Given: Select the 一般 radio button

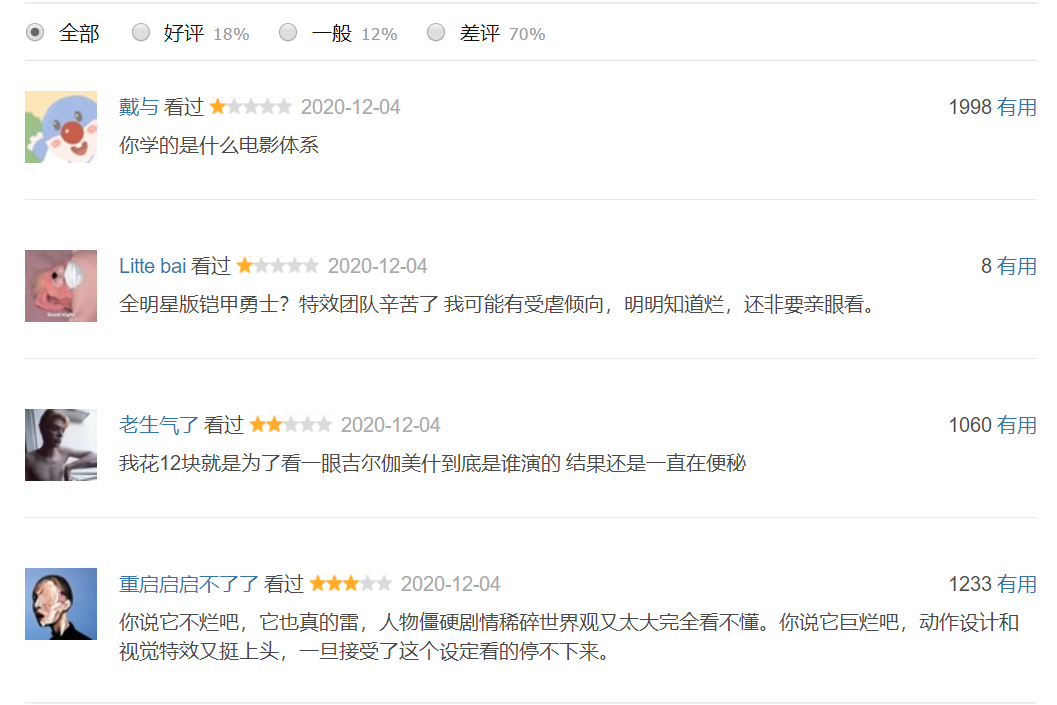Looking at the screenshot, I should pos(288,32).
